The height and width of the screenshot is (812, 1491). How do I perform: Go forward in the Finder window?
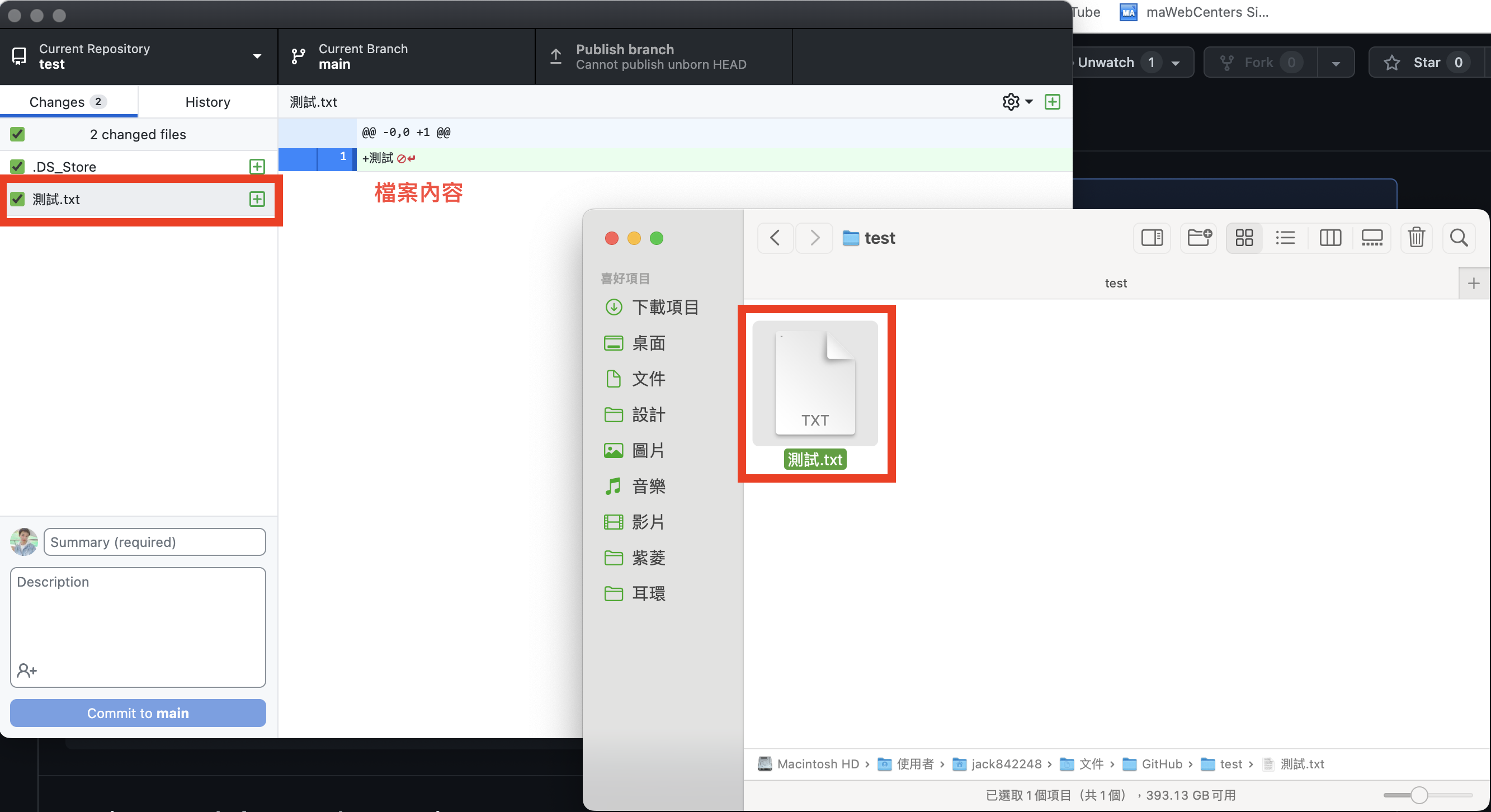(x=814, y=238)
